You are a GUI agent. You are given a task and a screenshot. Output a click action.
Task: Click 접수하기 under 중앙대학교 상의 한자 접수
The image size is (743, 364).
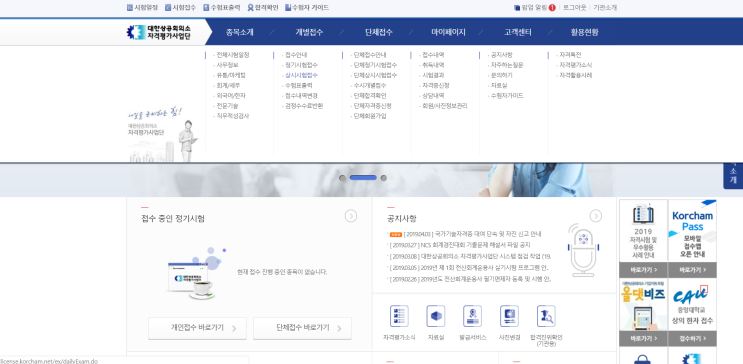(x=692, y=338)
